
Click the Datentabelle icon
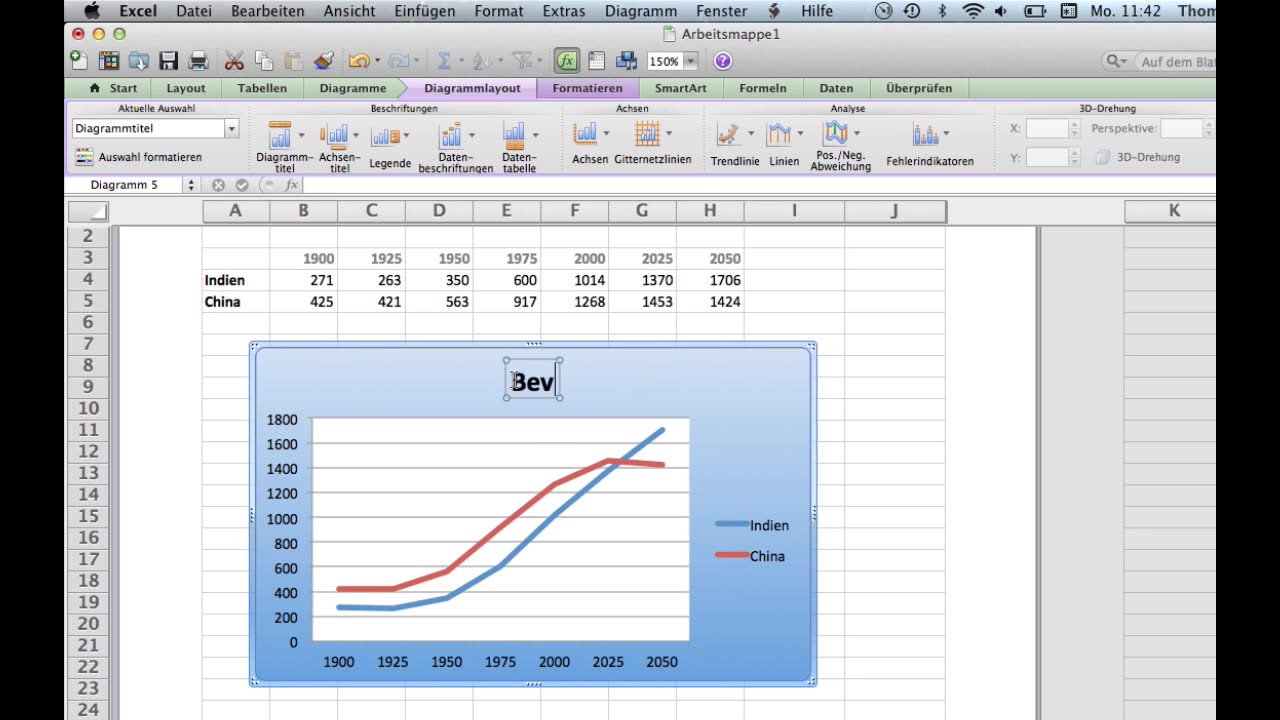(514, 134)
